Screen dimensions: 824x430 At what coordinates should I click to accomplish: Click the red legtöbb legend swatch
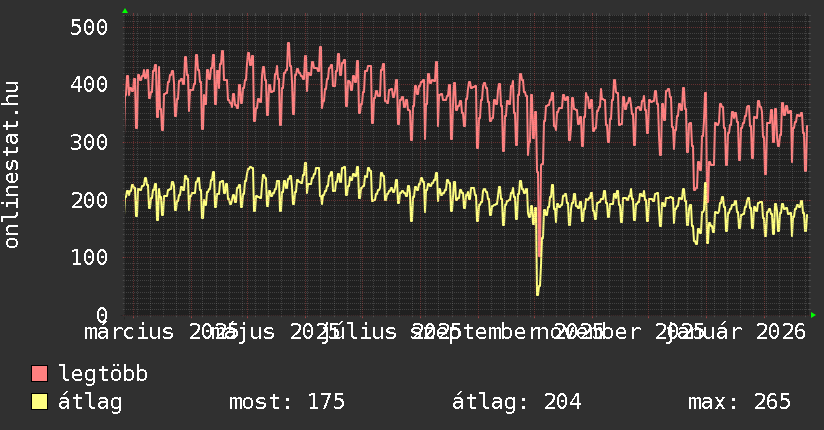(x=40, y=374)
